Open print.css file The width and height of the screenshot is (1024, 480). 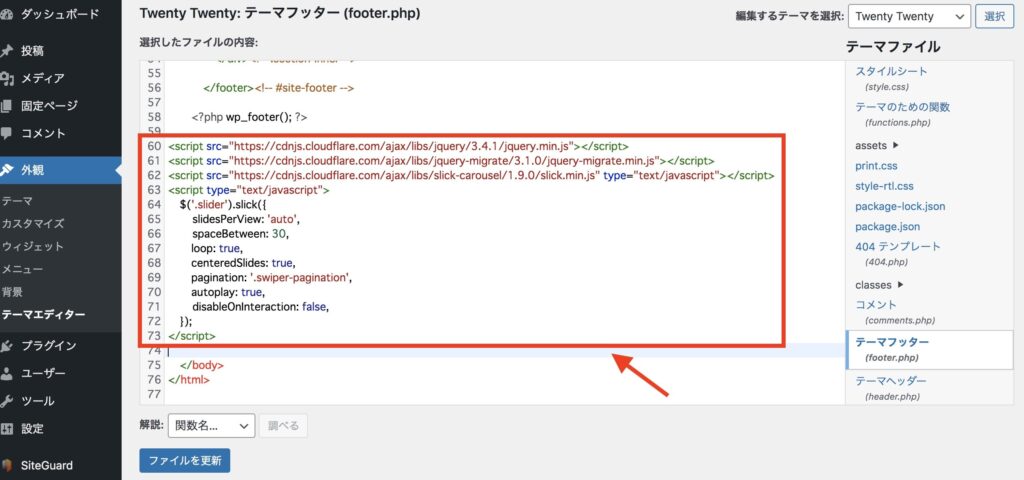click(x=876, y=166)
